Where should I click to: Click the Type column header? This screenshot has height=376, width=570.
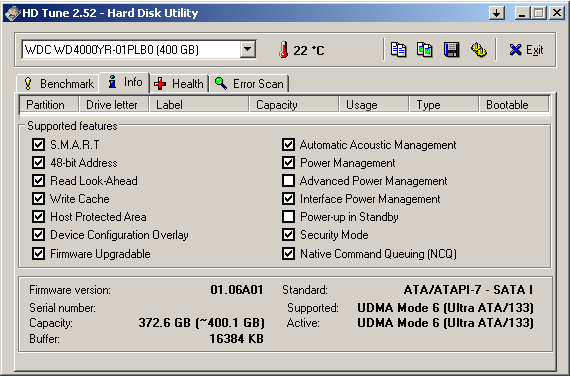click(x=444, y=105)
